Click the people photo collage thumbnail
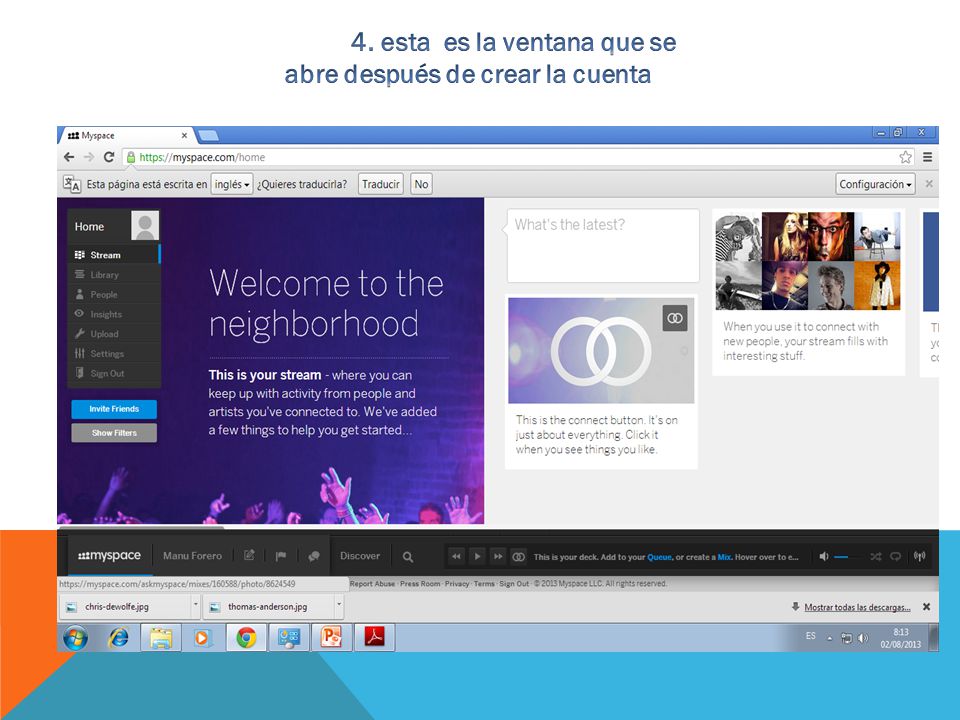 pos(808,261)
